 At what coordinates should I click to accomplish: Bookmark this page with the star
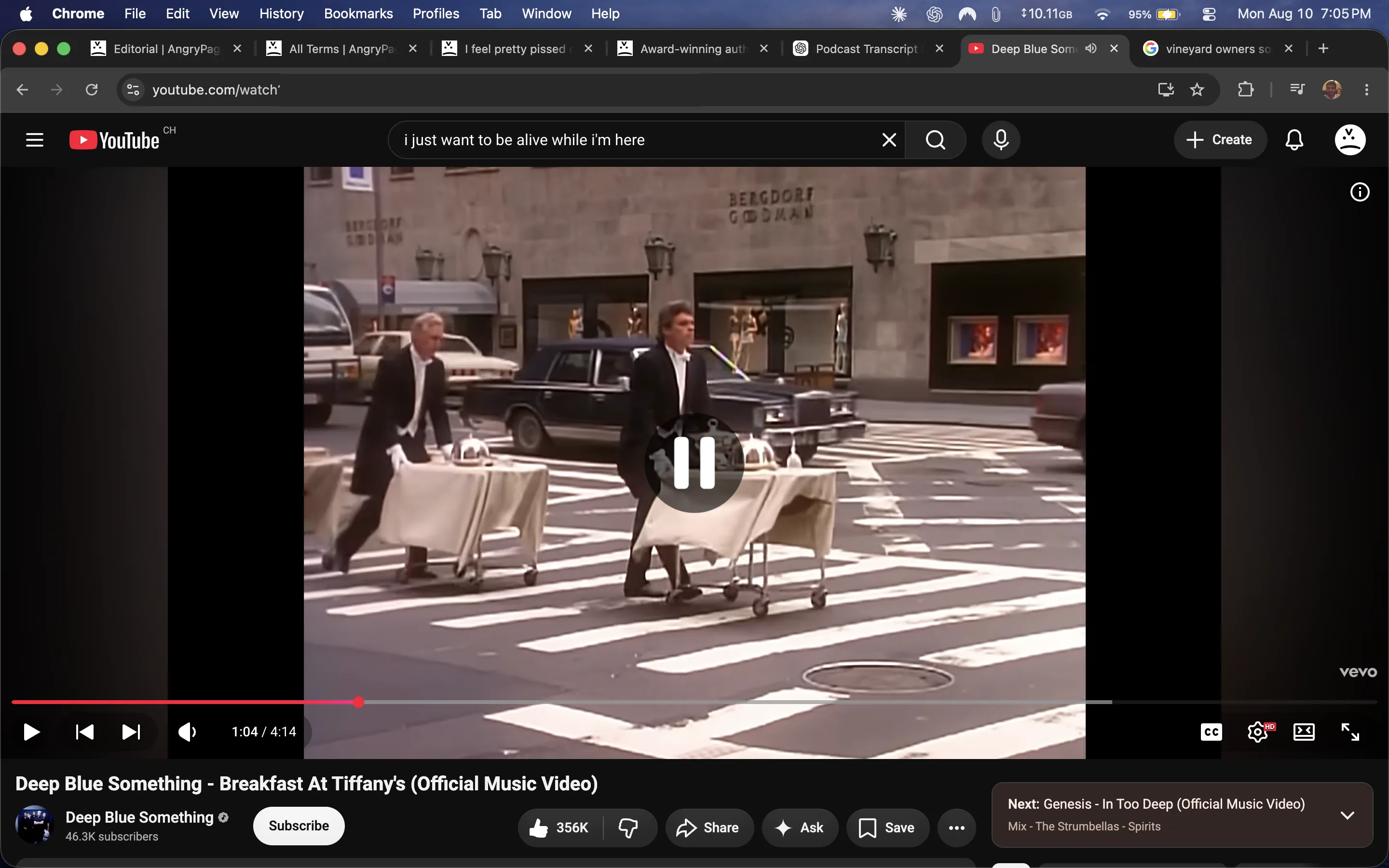1197,90
